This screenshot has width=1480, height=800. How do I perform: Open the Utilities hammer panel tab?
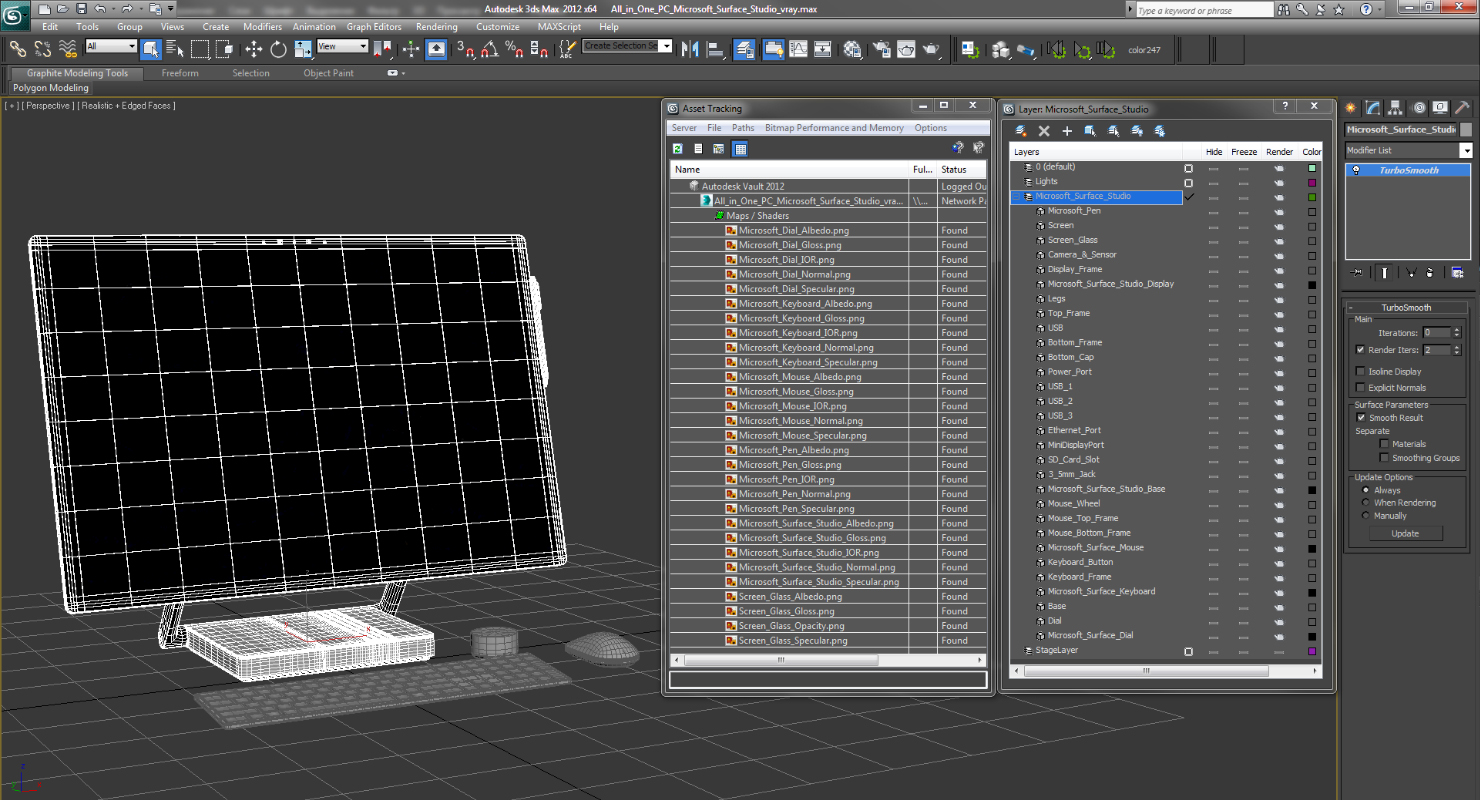tap(1462, 108)
